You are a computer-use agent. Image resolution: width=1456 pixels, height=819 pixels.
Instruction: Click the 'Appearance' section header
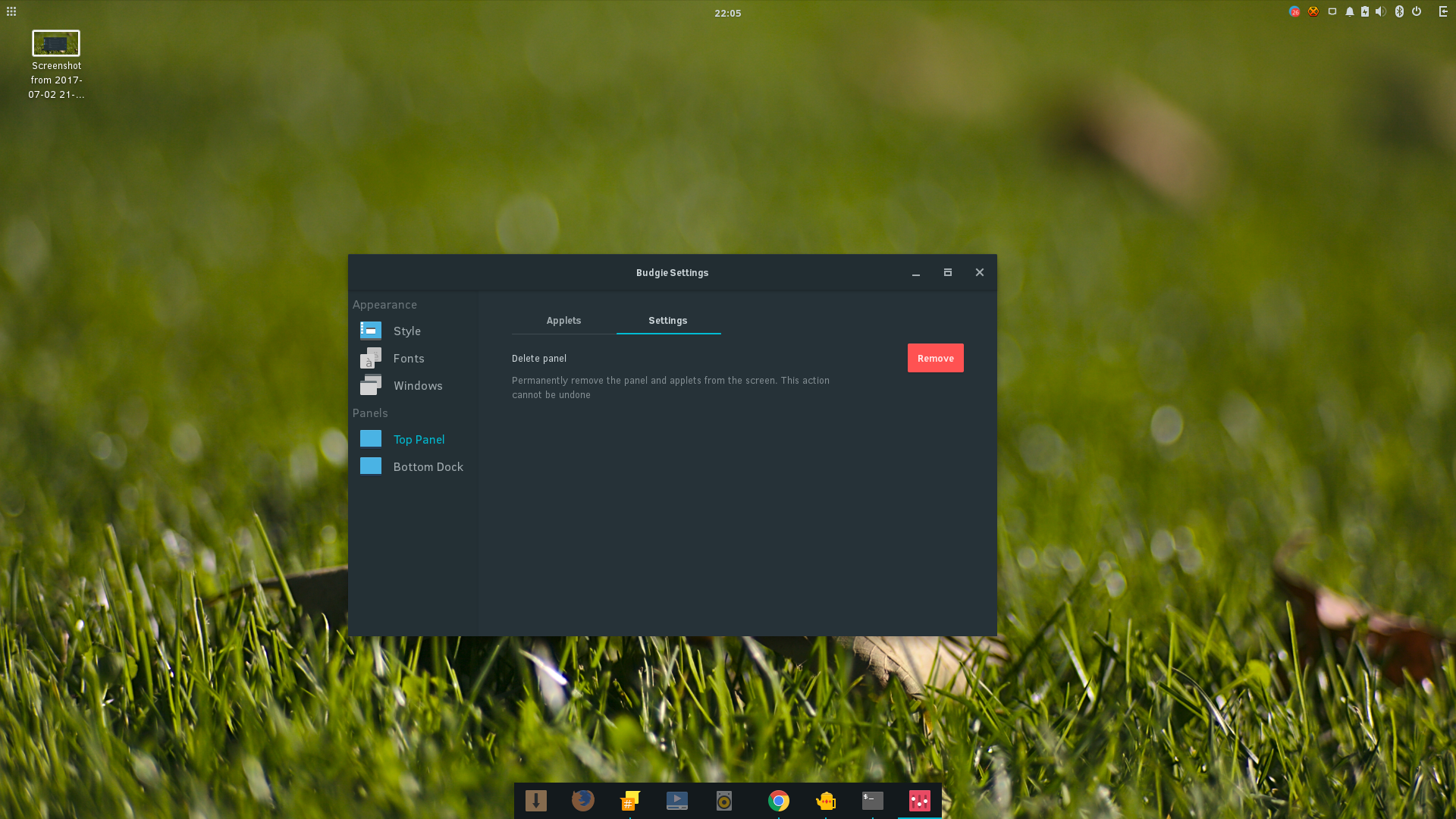[384, 305]
